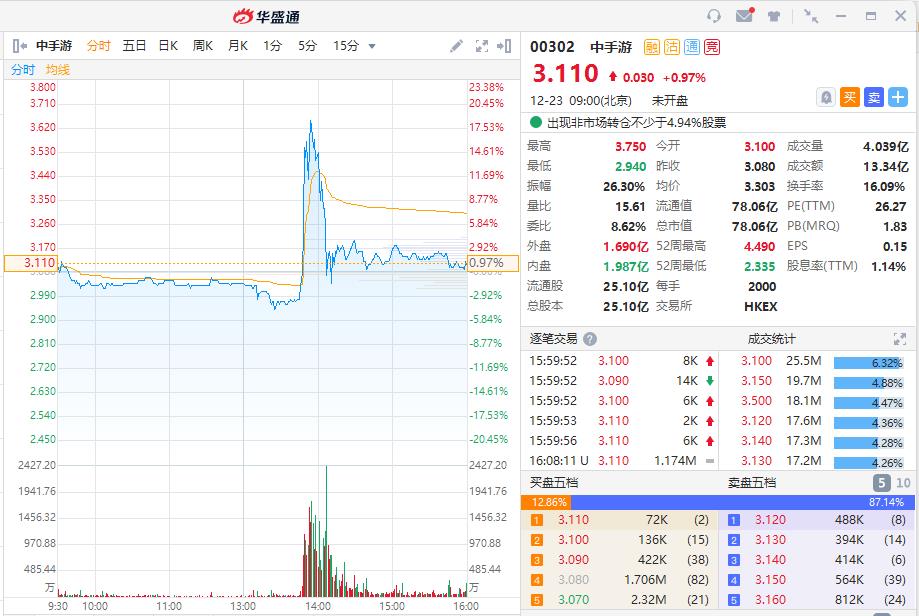Click the 16:08:11 U trade row
The width and height of the screenshot is (919, 616).
click(x=622, y=461)
